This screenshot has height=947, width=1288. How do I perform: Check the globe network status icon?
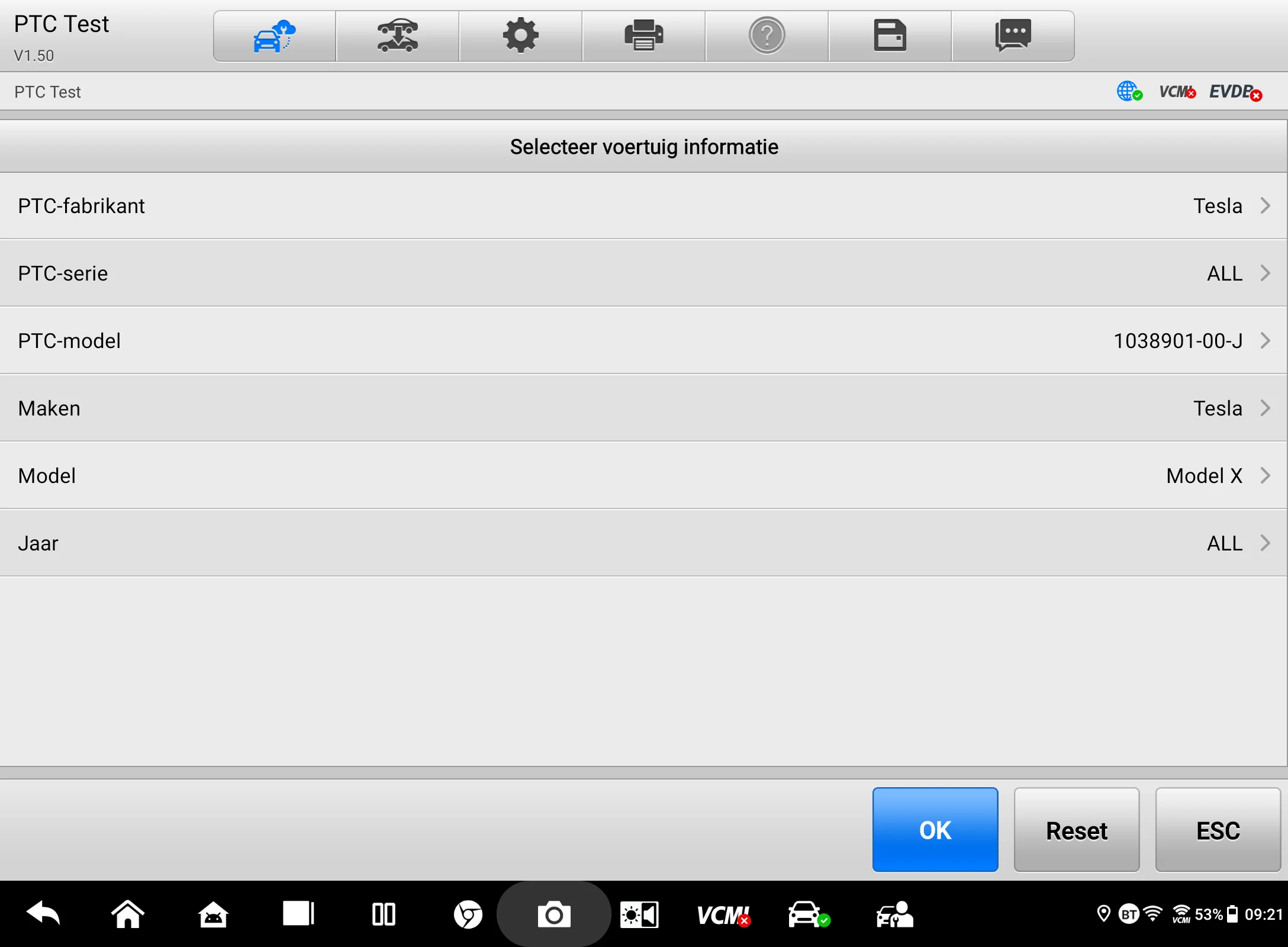1129,92
